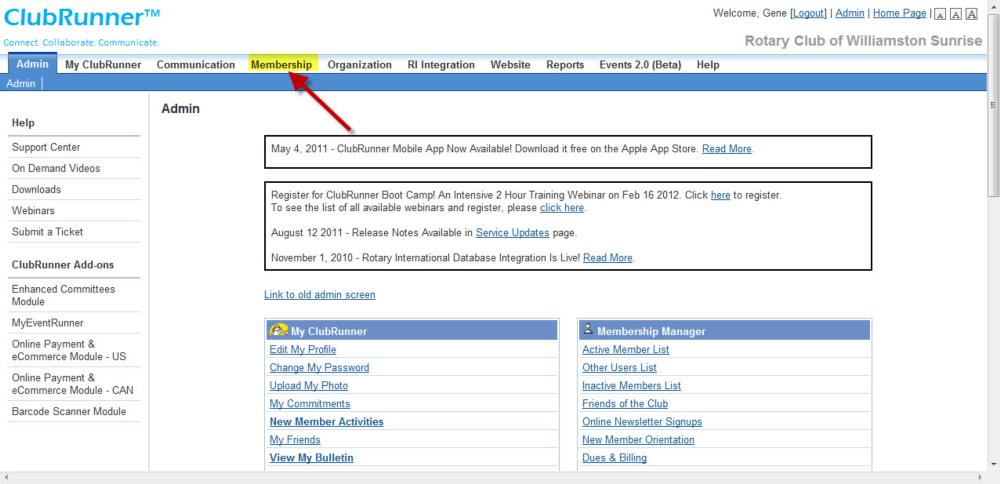Open On Demand Videos
The image size is (1000, 484).
56,168
